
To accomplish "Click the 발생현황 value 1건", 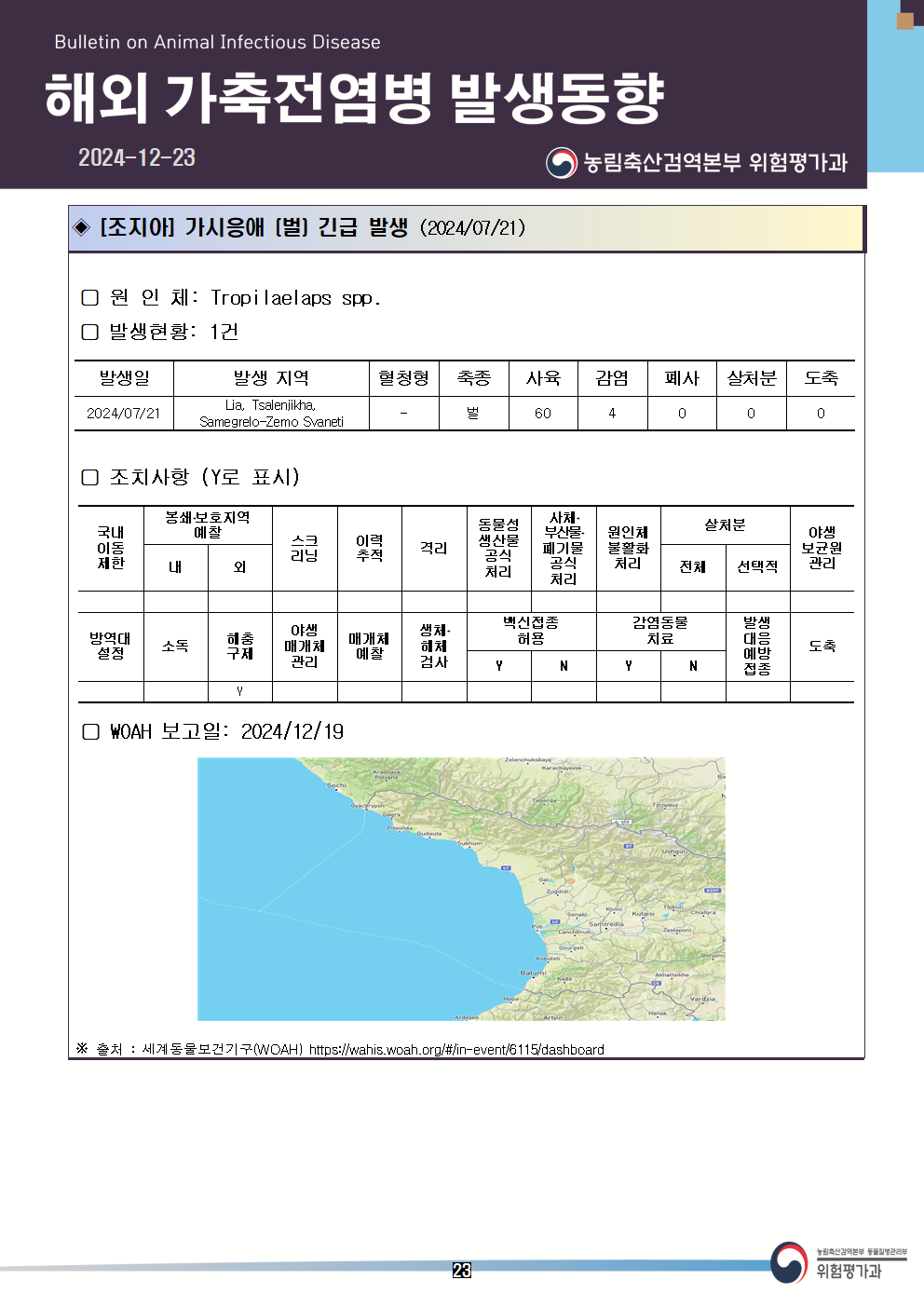I will click(224, 332).
